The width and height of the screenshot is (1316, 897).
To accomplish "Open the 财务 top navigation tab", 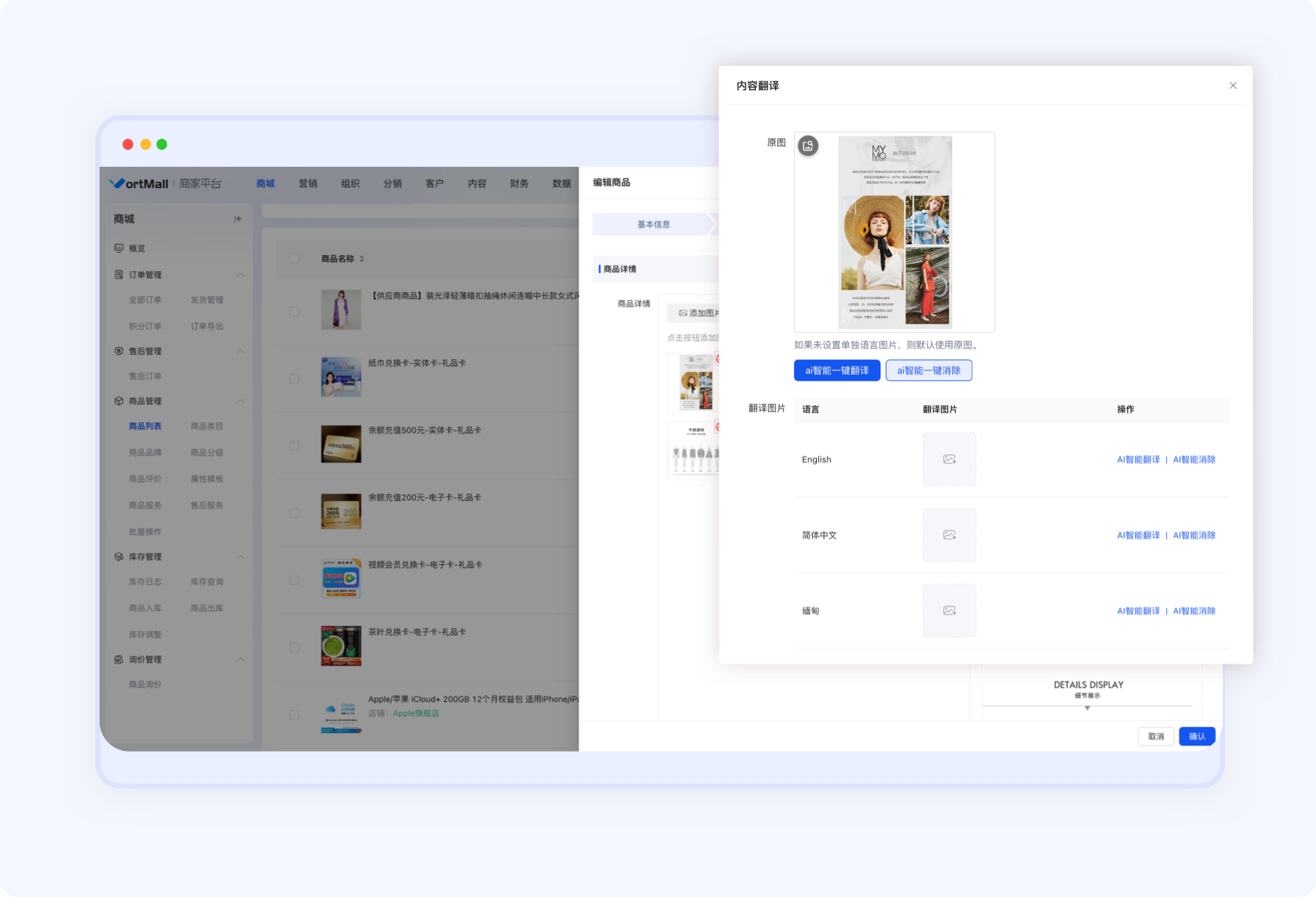I will [519, 183].
